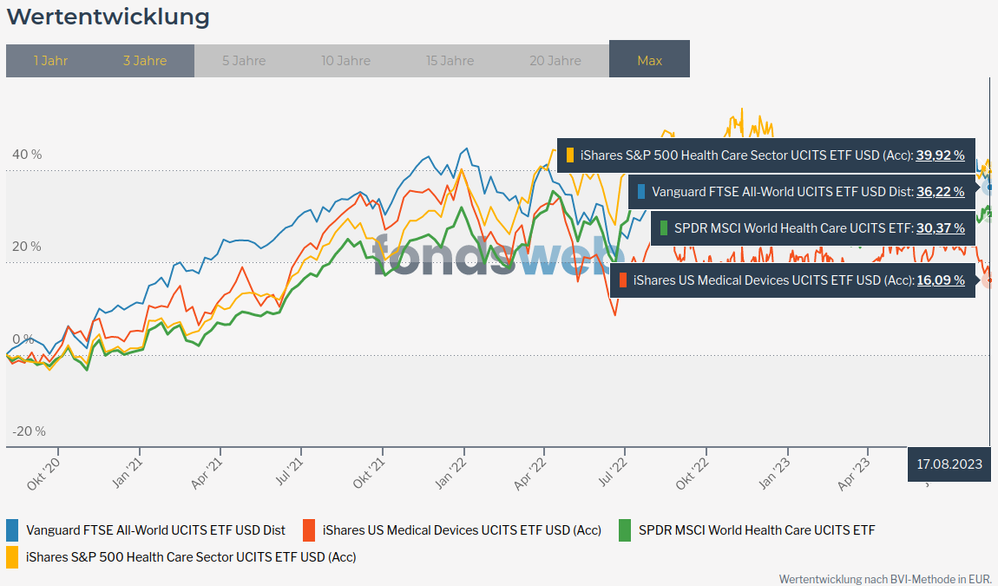Image resolution: width=998 pixels, height=586 pixels.
Task: Switch to the 20 Jahre tab
Action: pyautogui.click(x=555, y=61)
